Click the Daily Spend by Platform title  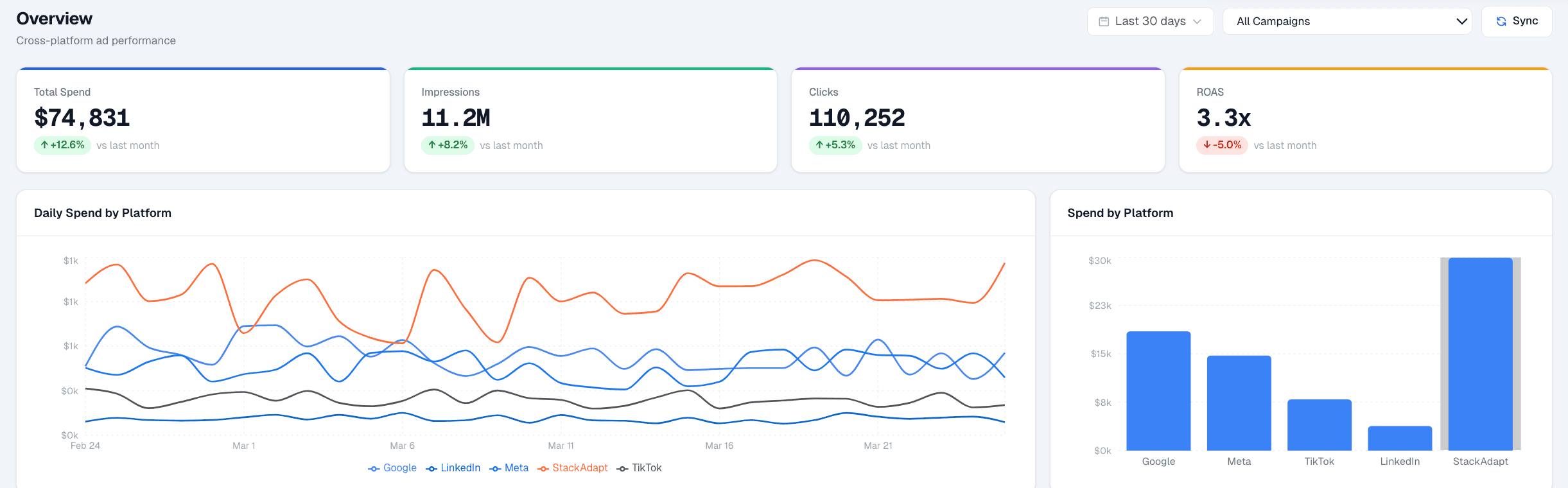click(x=103, y=213)
